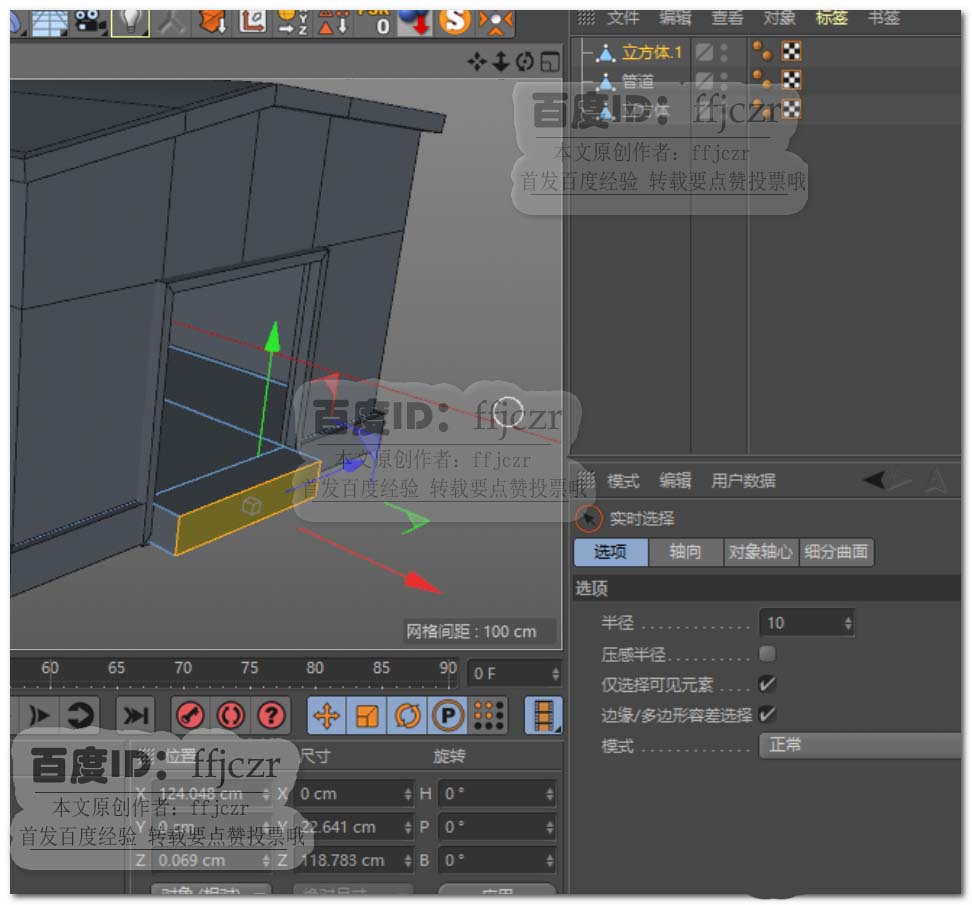972x905 pixels.
Task: Click the 立方体.1 layer square icon
Action: 704,52
